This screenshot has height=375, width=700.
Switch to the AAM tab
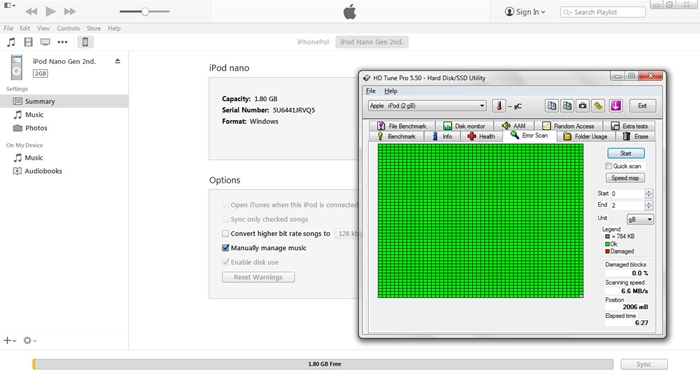point(514,126)
